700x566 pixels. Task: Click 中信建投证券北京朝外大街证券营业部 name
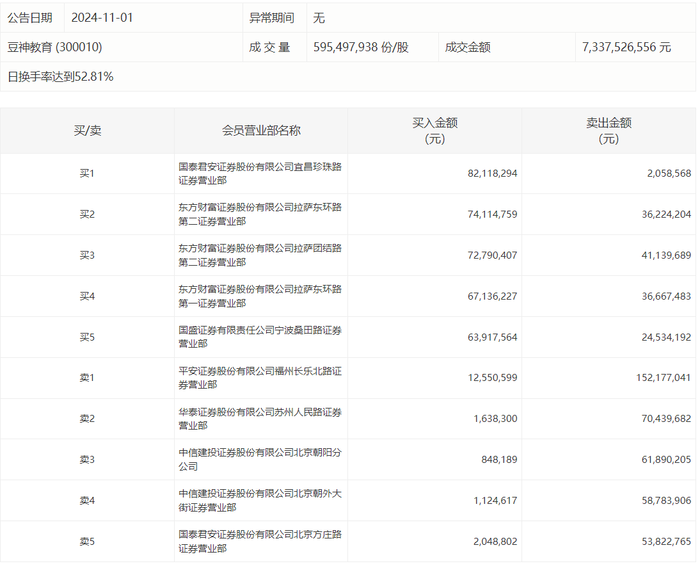[260, 501]
